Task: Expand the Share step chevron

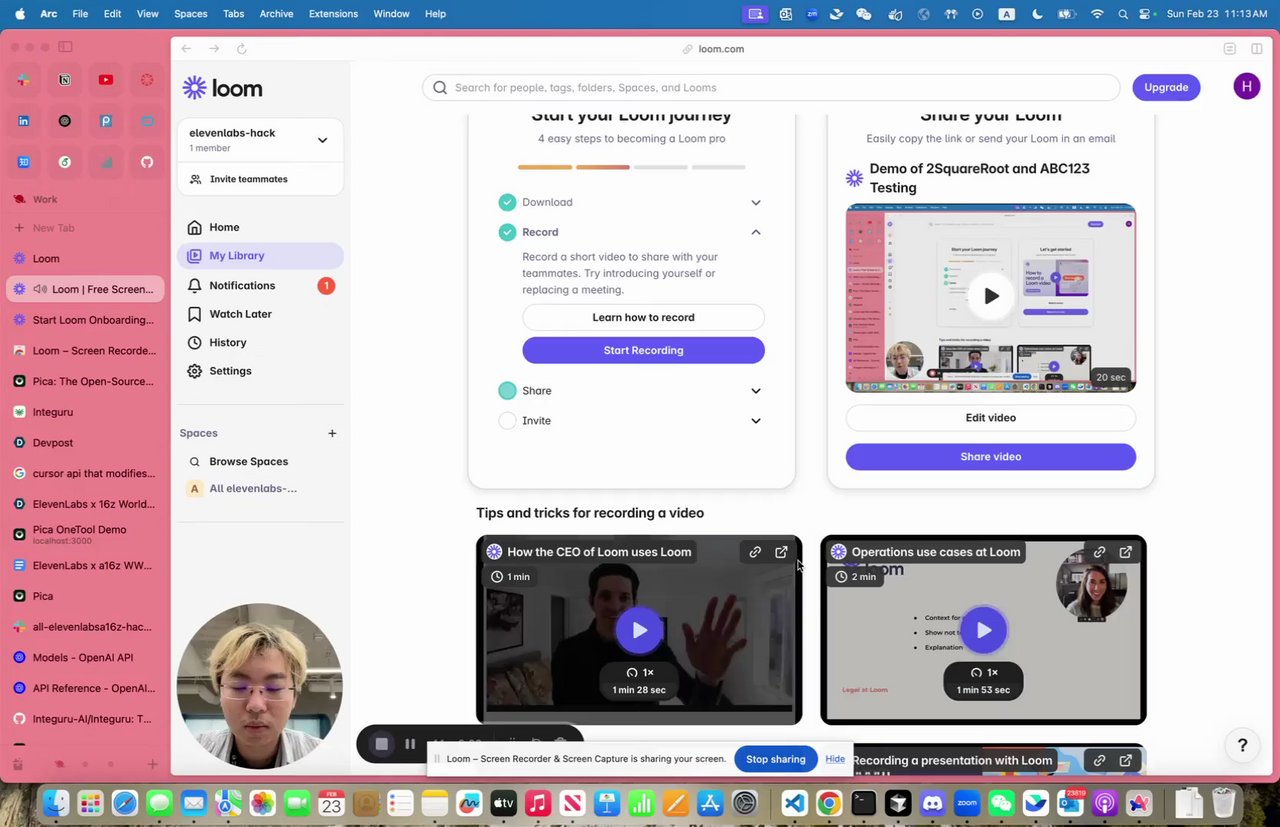Action: click(x=756, y=391)
